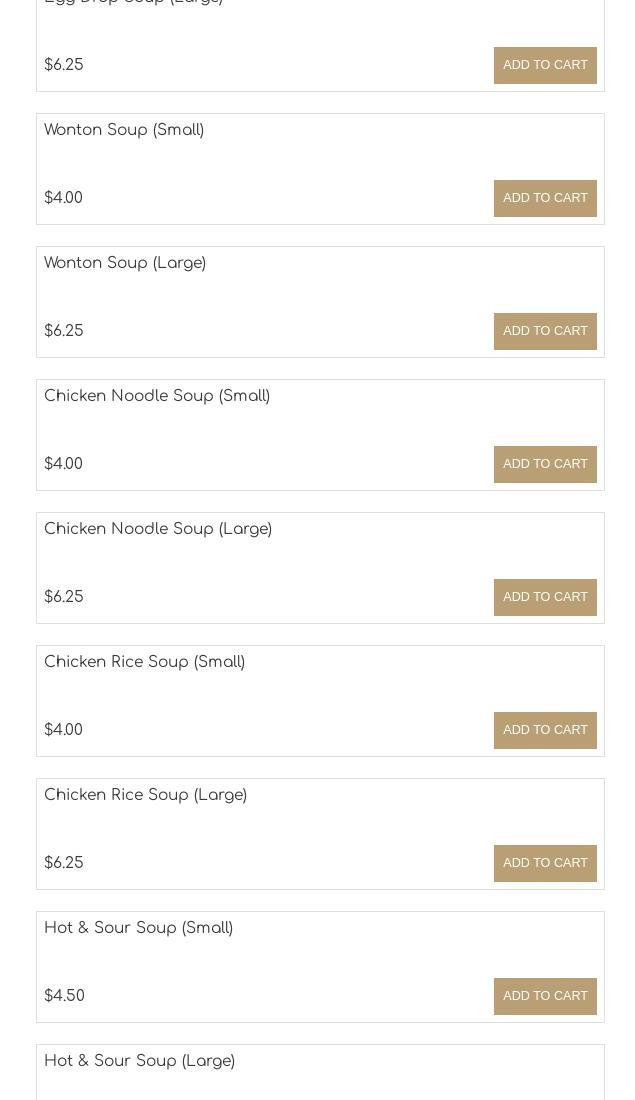Add Chicken Noodle Soup (Large) to cart

(x=545, y=597)
